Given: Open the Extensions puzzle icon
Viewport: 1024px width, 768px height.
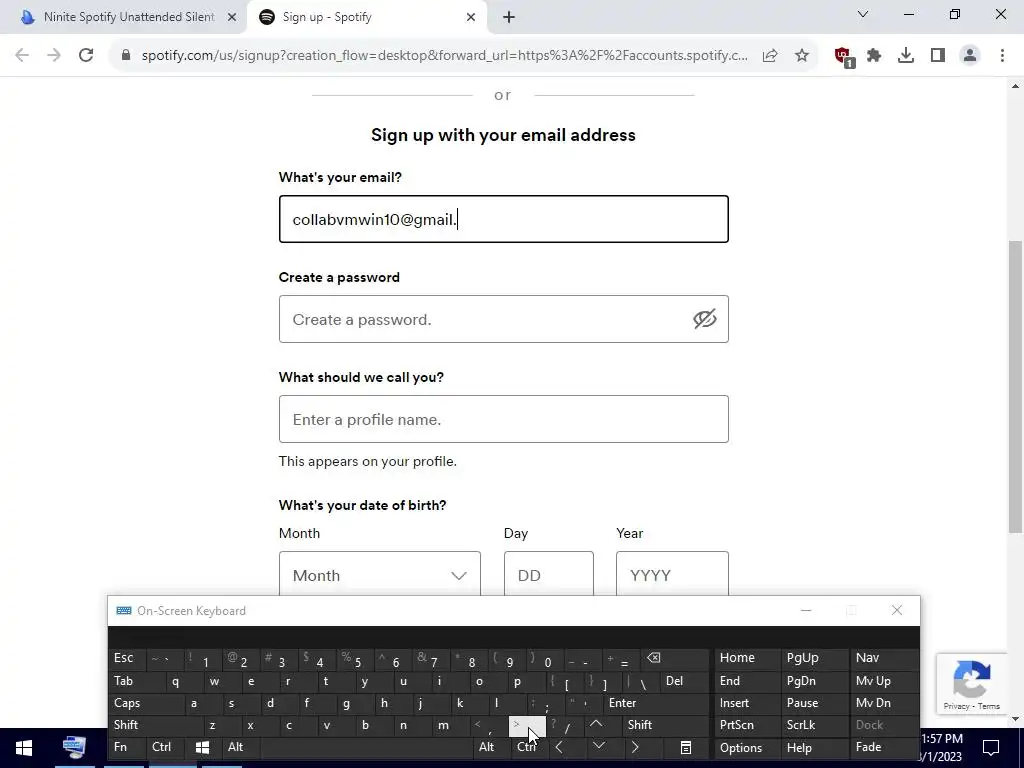Looking at the screenshot, I should tap(874, 56).
